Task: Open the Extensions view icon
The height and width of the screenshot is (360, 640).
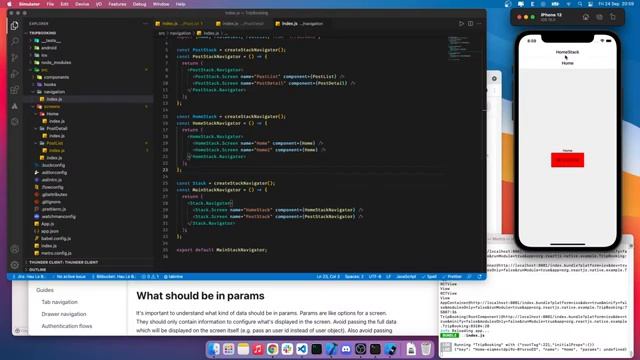Action: tap(15, 89)
